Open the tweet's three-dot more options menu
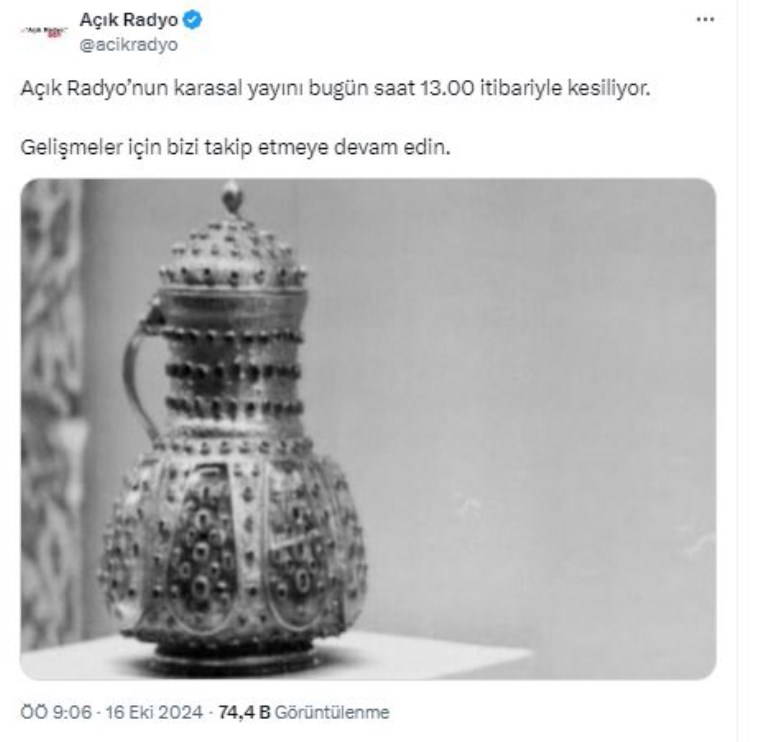Screen dimensions: 760x742 (x=705, y=19)
